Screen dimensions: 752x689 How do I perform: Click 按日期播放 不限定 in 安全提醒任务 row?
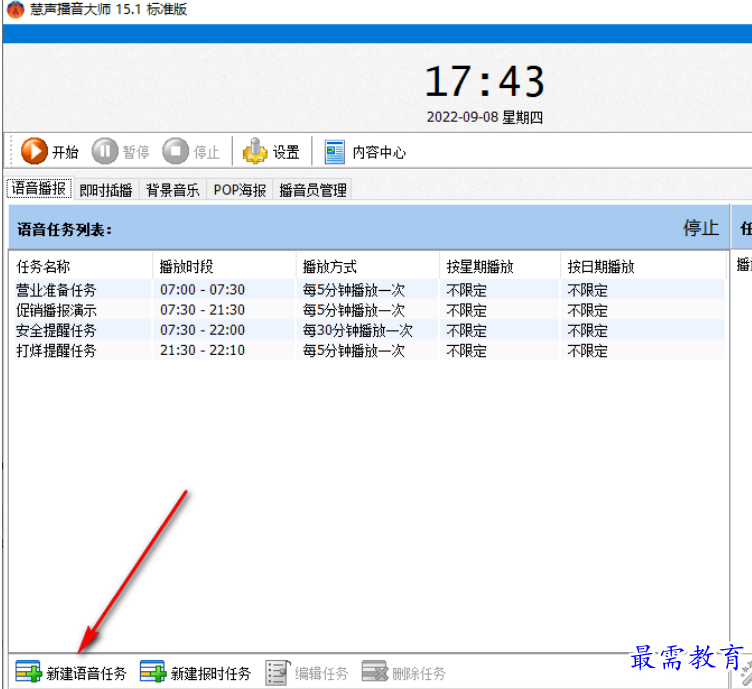coord(588,330)
